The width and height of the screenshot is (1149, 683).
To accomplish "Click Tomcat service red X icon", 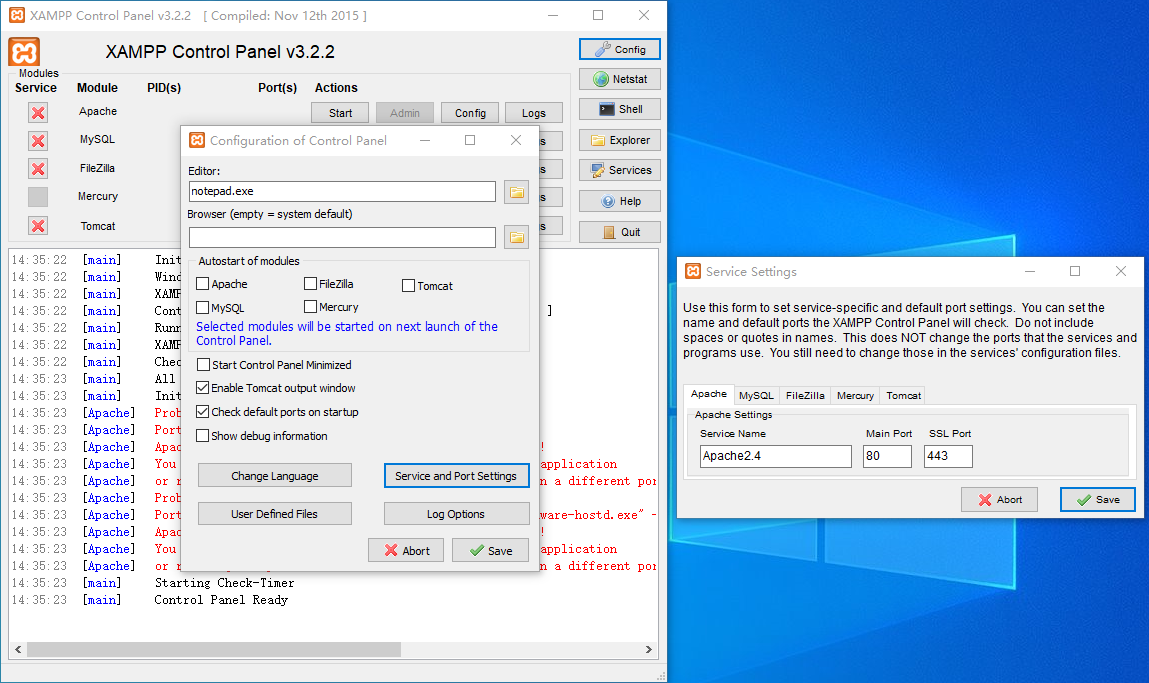I will [x=38, y=226].
